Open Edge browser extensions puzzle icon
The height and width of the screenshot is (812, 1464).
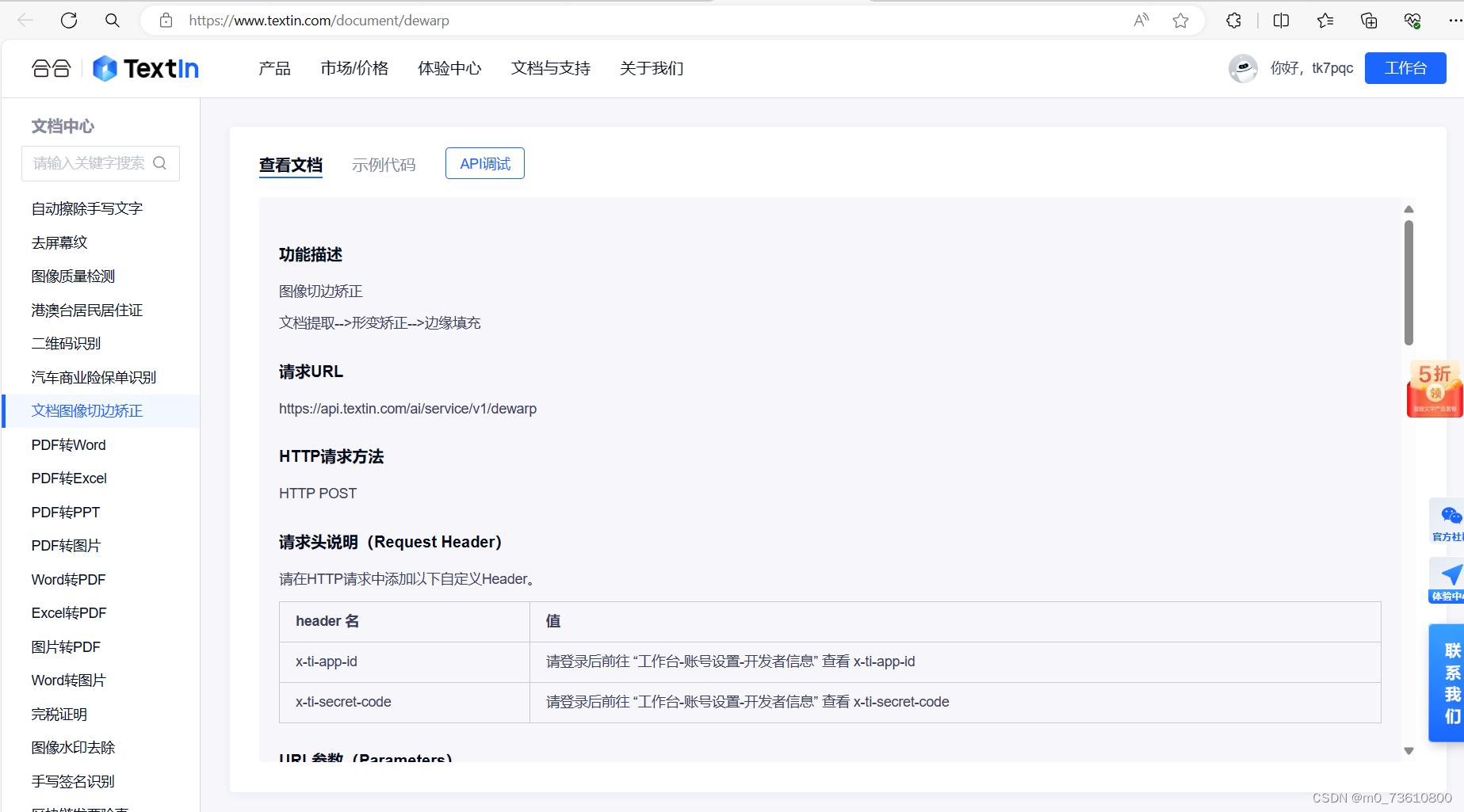1233,20
